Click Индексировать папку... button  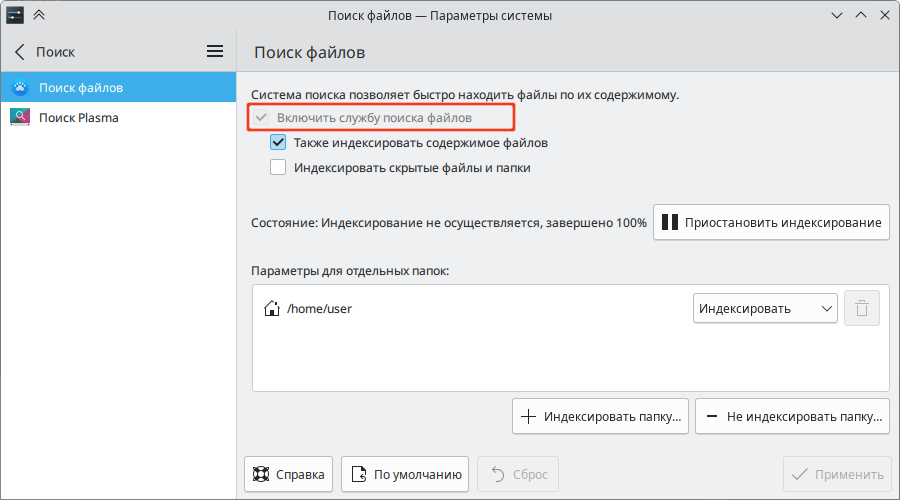(600, 416)
